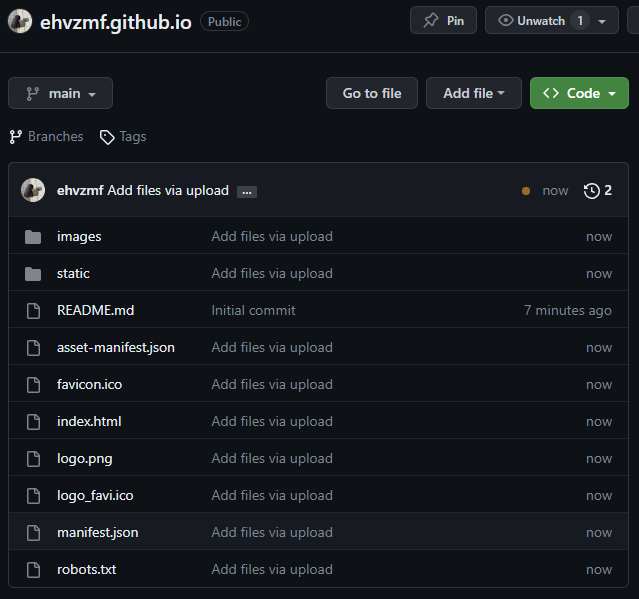Click the 'now' timestamp in the logo_favi.ico row
Viewport: 639px width, 599px height.
[599, 495]
